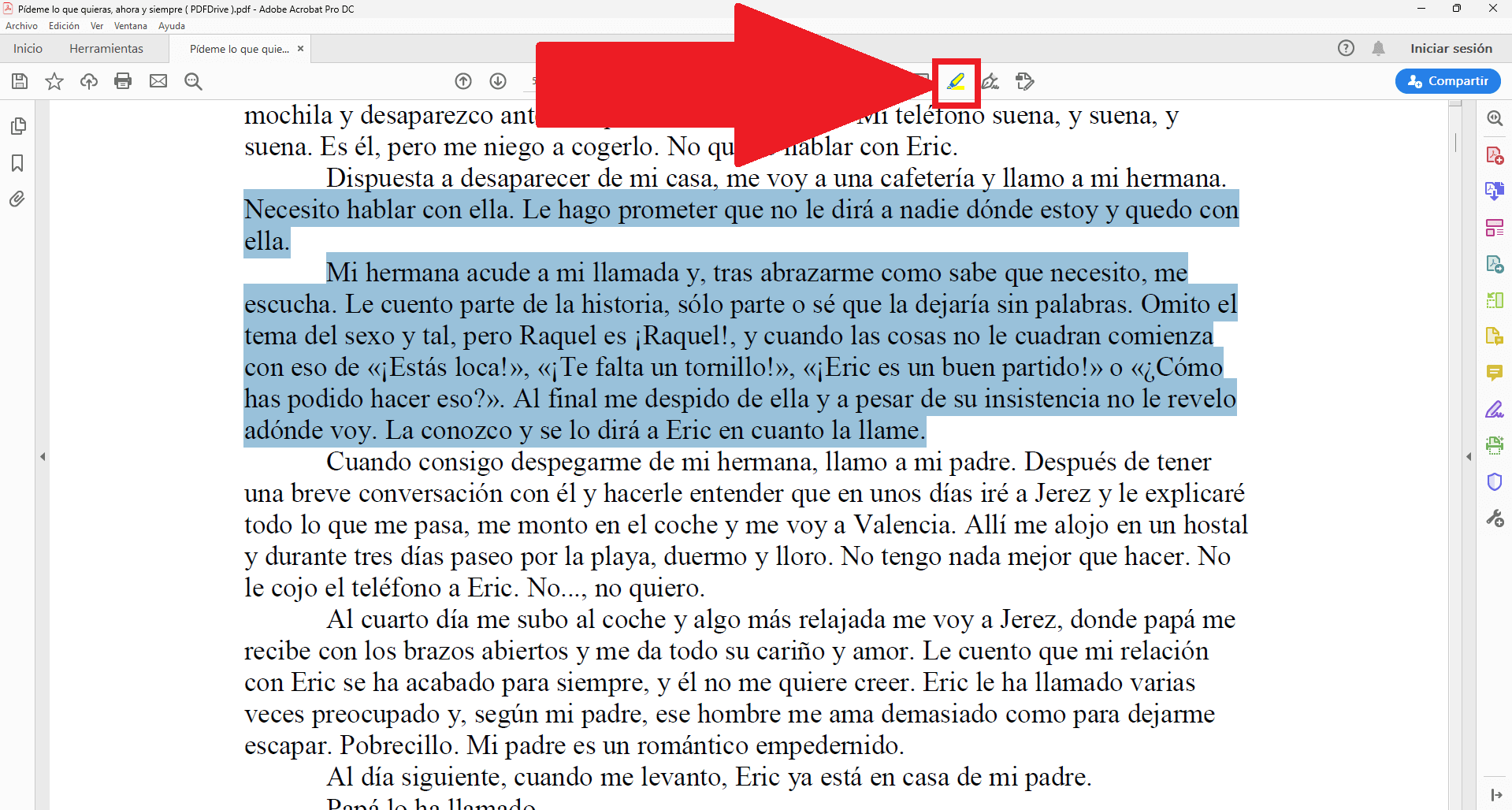Switch to the Herramientas tab
1512x810 pixels.
(x=106, y=49)
